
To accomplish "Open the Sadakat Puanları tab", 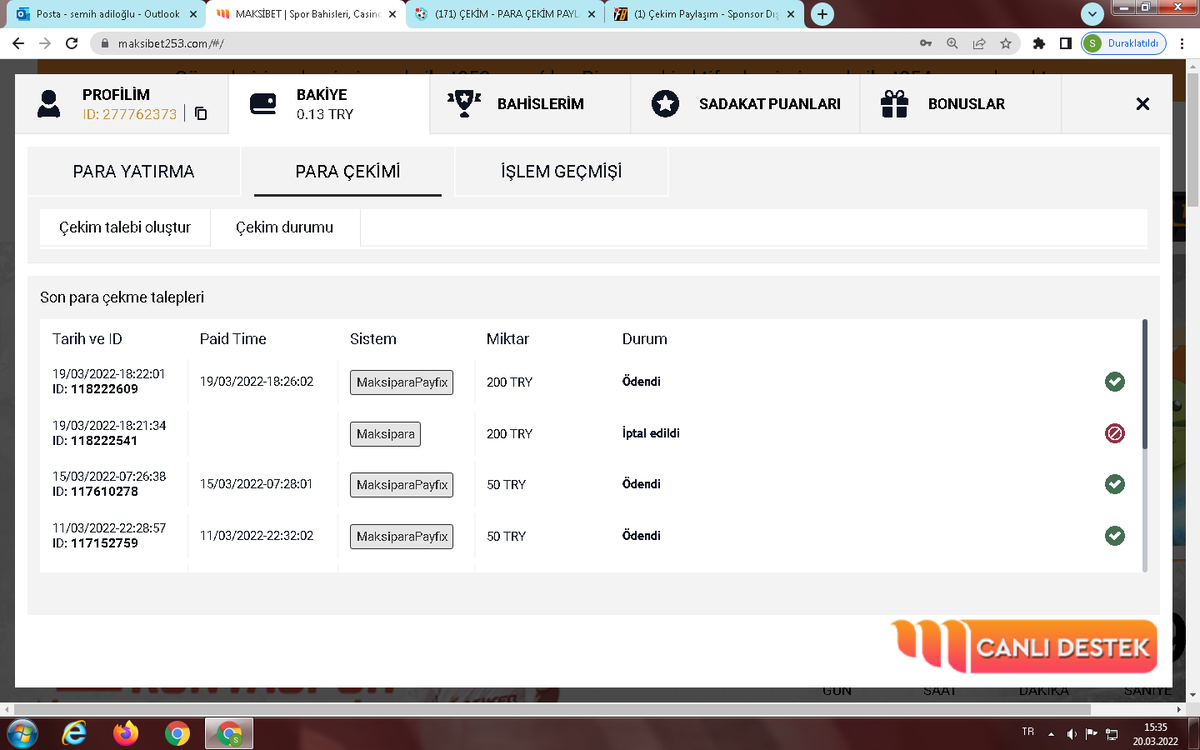I will [x=745, y=104].
